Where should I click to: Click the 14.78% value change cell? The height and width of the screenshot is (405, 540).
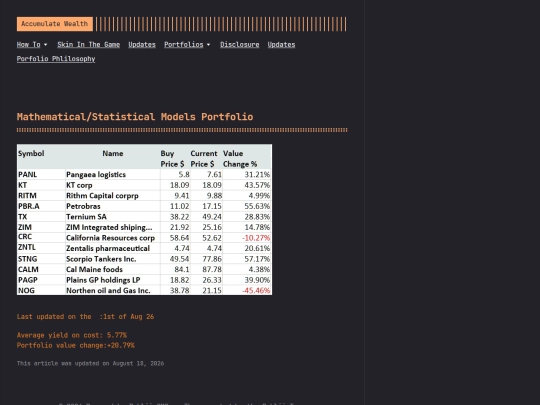point(247,227)
